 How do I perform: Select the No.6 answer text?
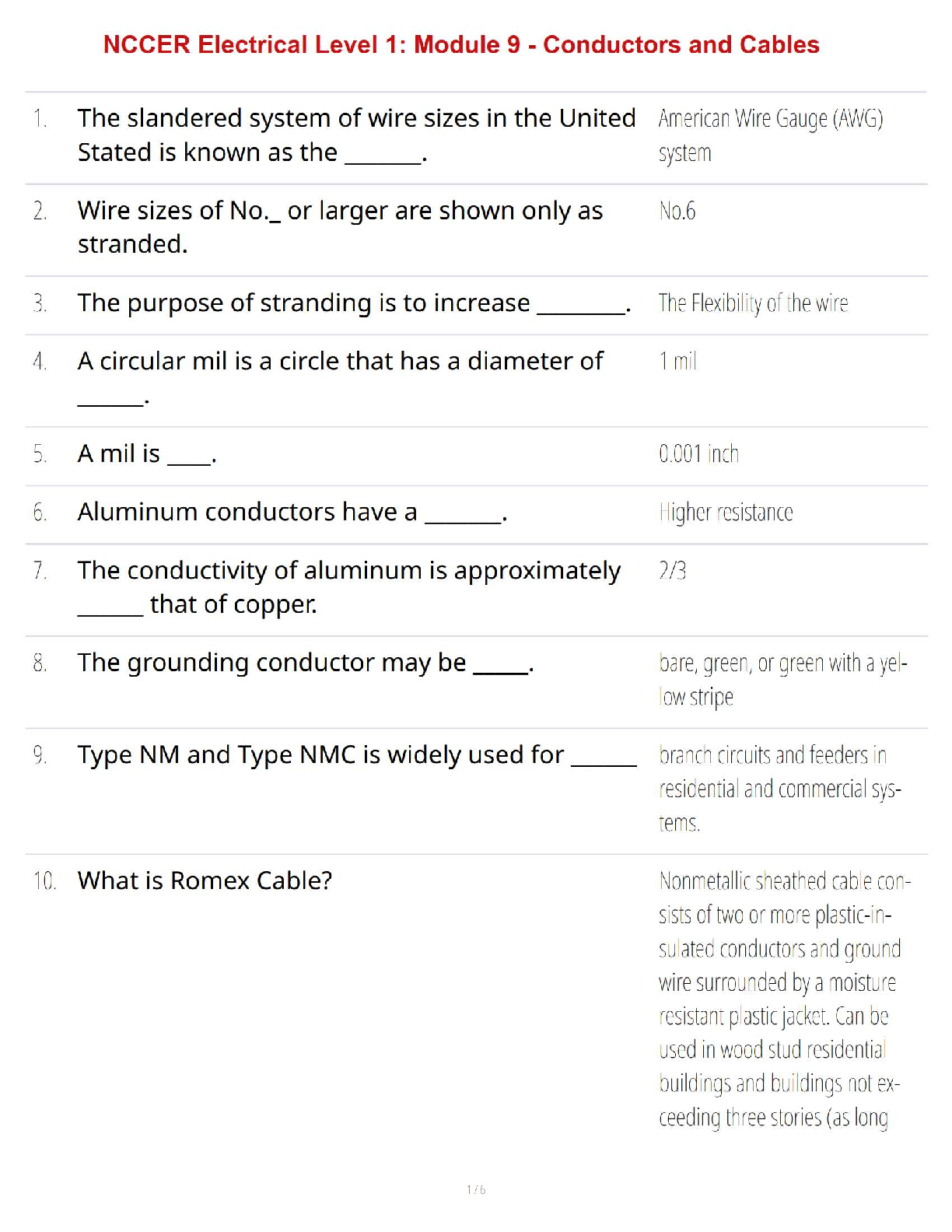[x=677, y=211]
